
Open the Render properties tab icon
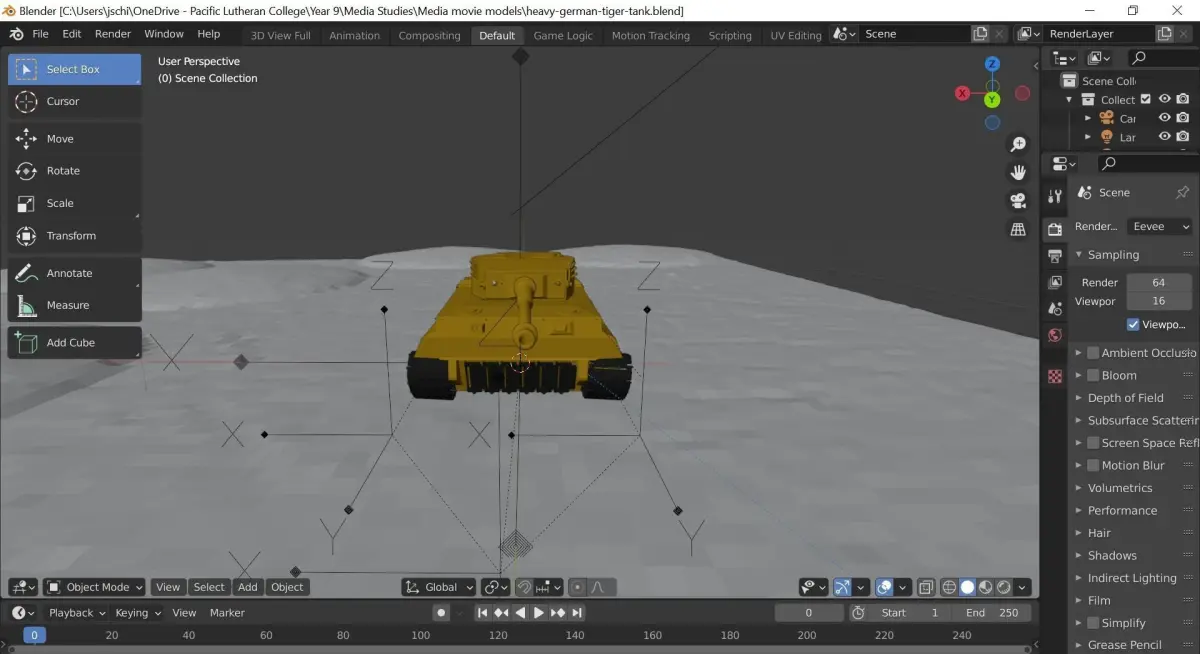pos(1054,229)
